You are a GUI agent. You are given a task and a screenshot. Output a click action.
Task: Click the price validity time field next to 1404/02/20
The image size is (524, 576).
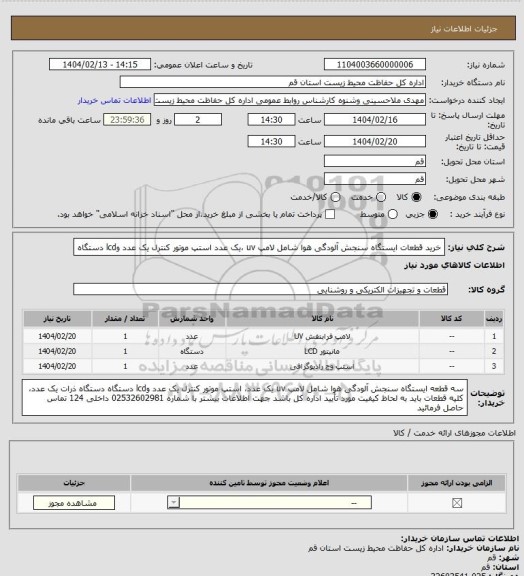pos(272,142)
